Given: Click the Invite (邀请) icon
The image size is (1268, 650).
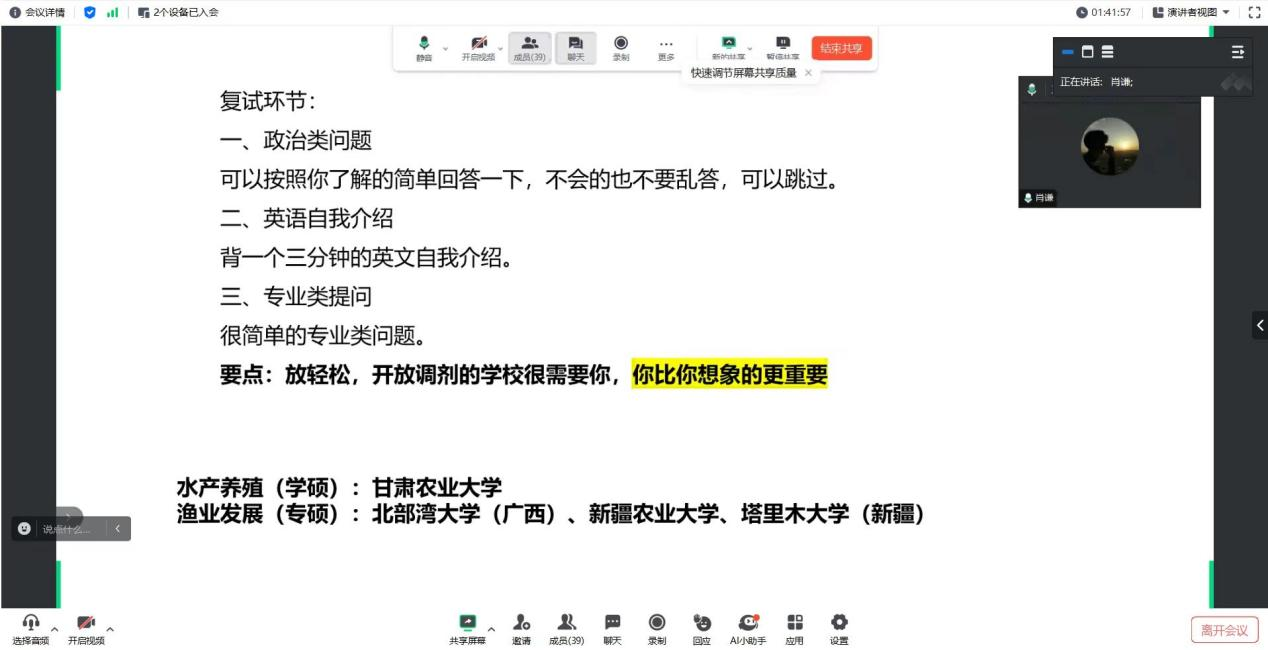Looking at the screenshot, I should (521, 627).
